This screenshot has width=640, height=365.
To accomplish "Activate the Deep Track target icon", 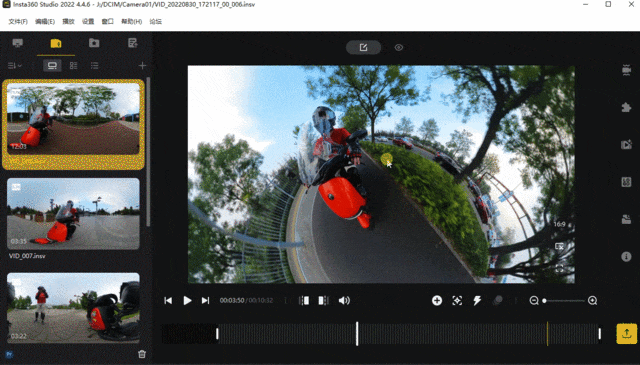I will [457, 300].
